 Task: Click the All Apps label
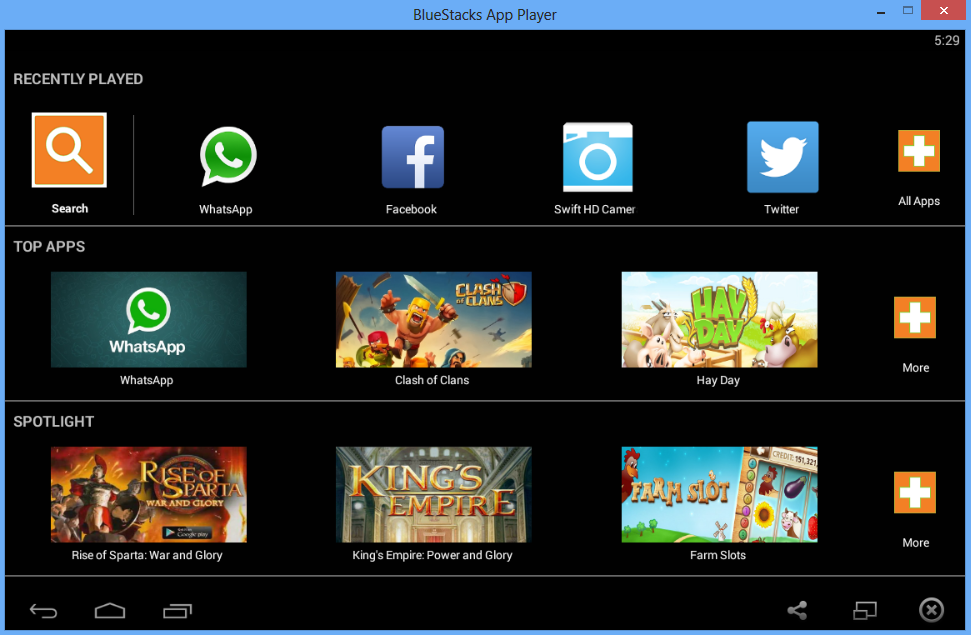[x=919, y=201]
